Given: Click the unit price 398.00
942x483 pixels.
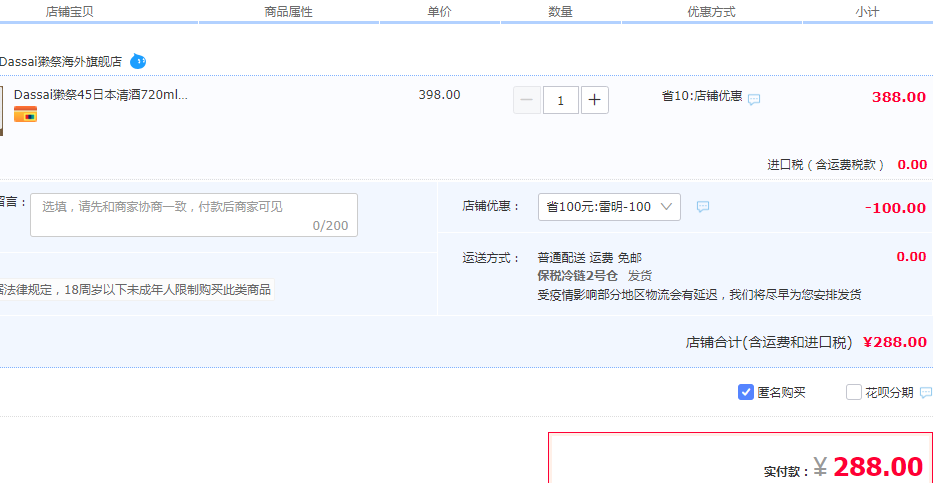Looking at the screenshot, I should (x=439, y=95).
